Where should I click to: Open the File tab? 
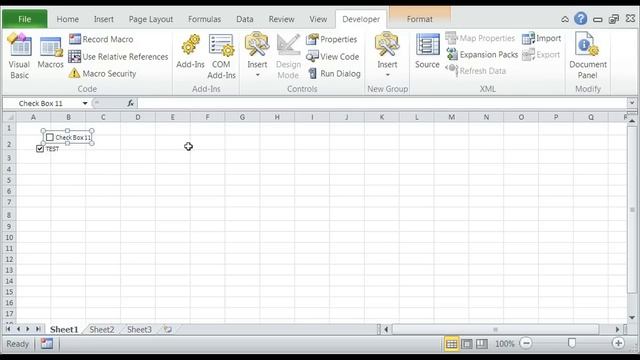24,19
